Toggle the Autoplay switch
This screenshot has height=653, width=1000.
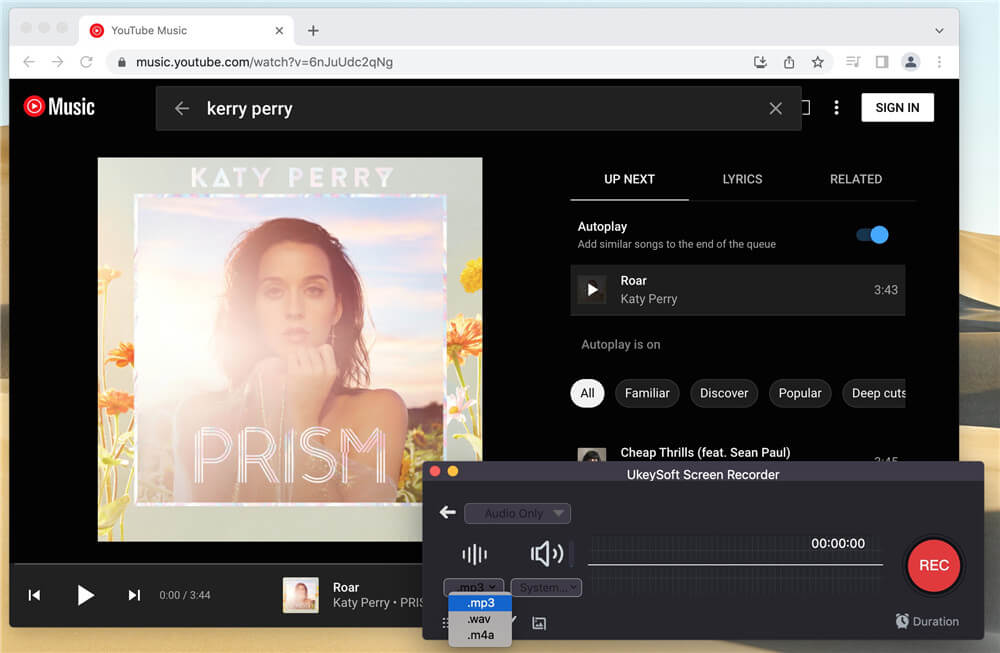[x=872, y=235]
